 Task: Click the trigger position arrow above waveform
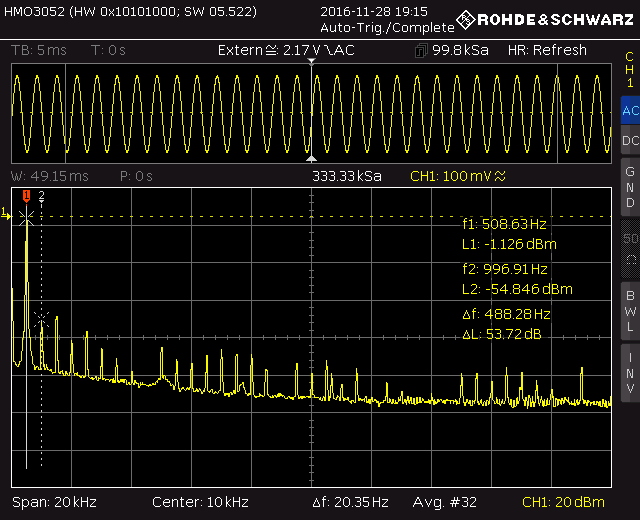[312, 63]
